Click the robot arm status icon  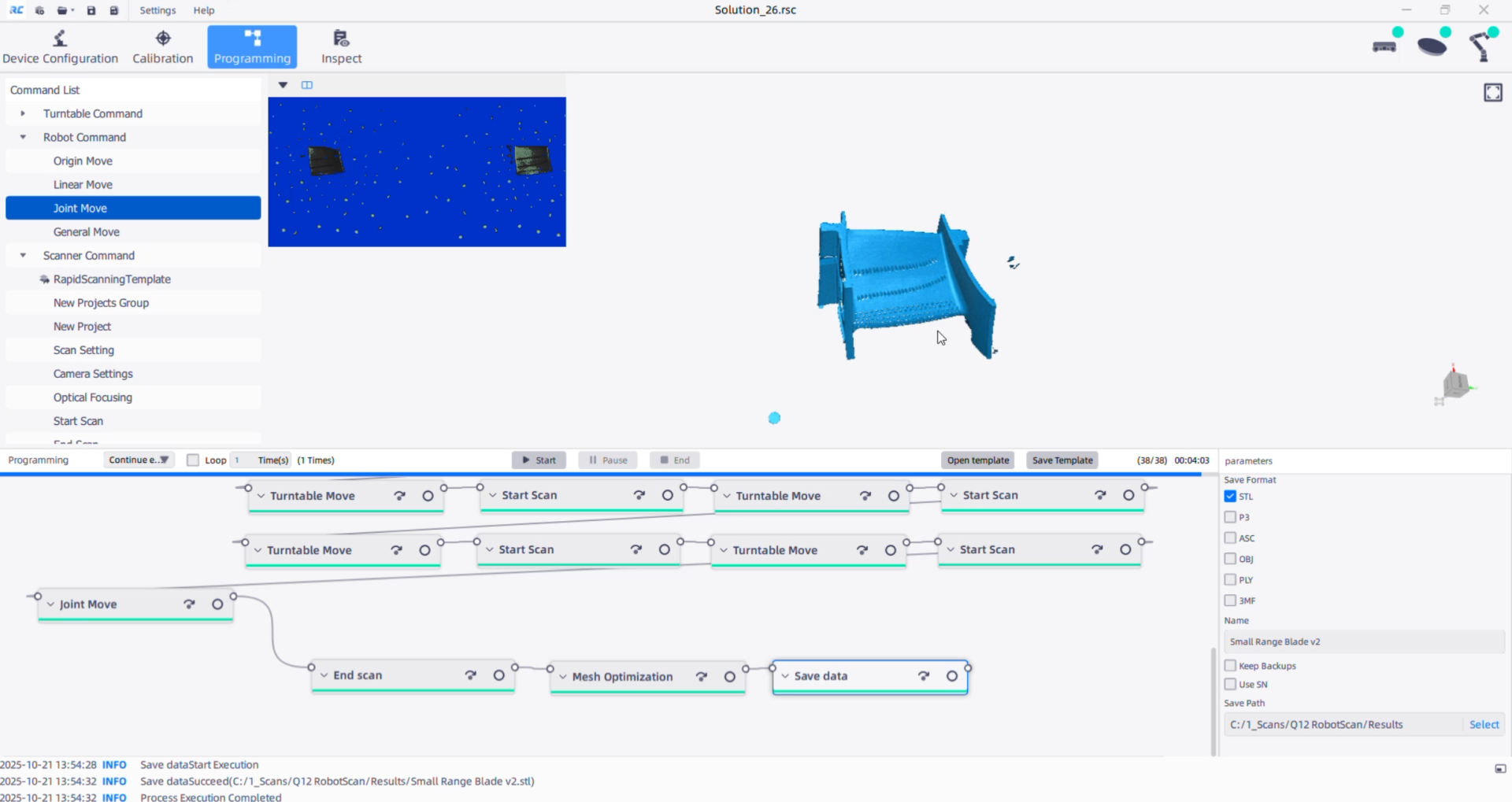point(1483,46)
